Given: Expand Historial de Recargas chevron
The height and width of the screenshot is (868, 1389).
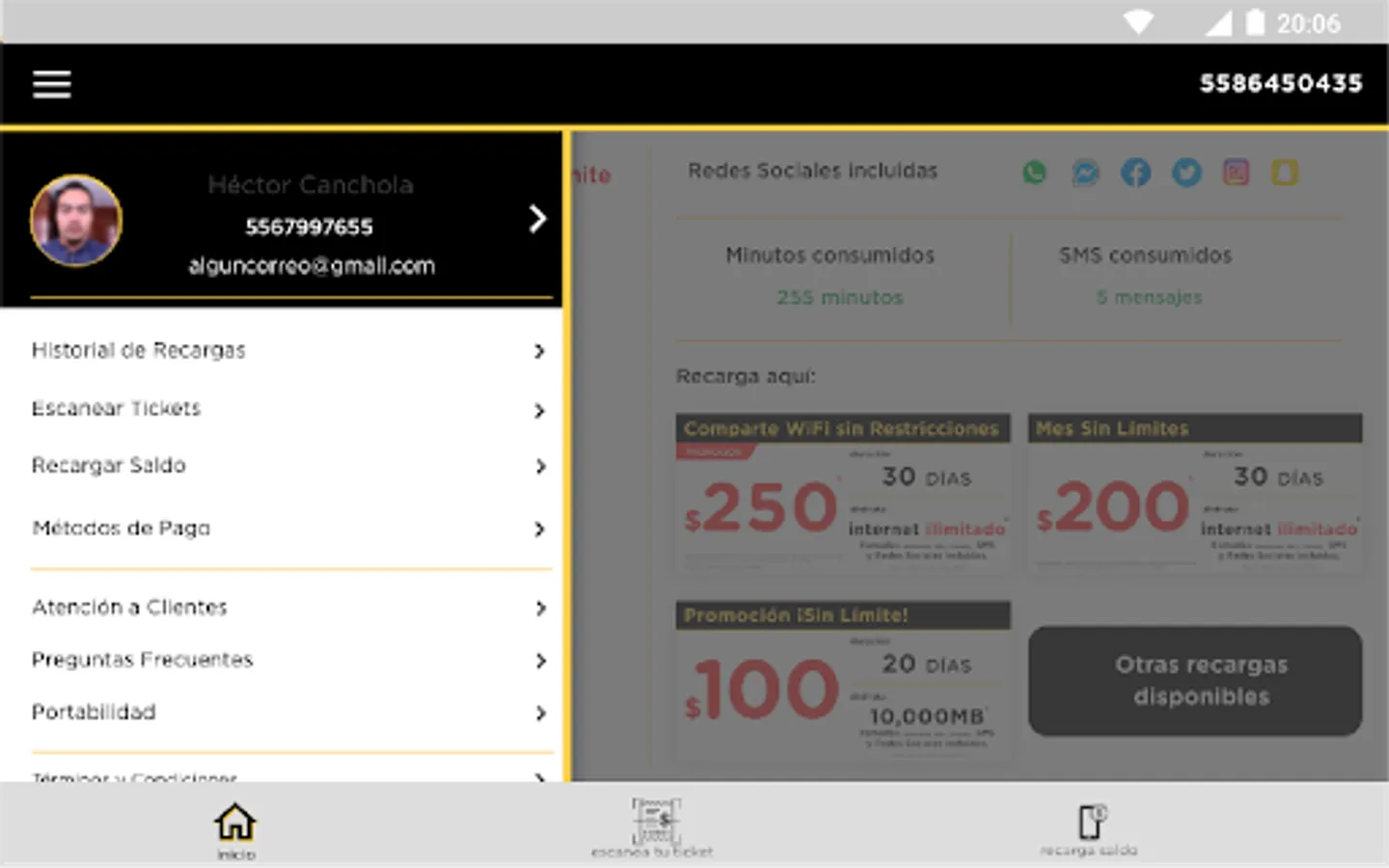Looking at the screenshot, I should (540, 351).
